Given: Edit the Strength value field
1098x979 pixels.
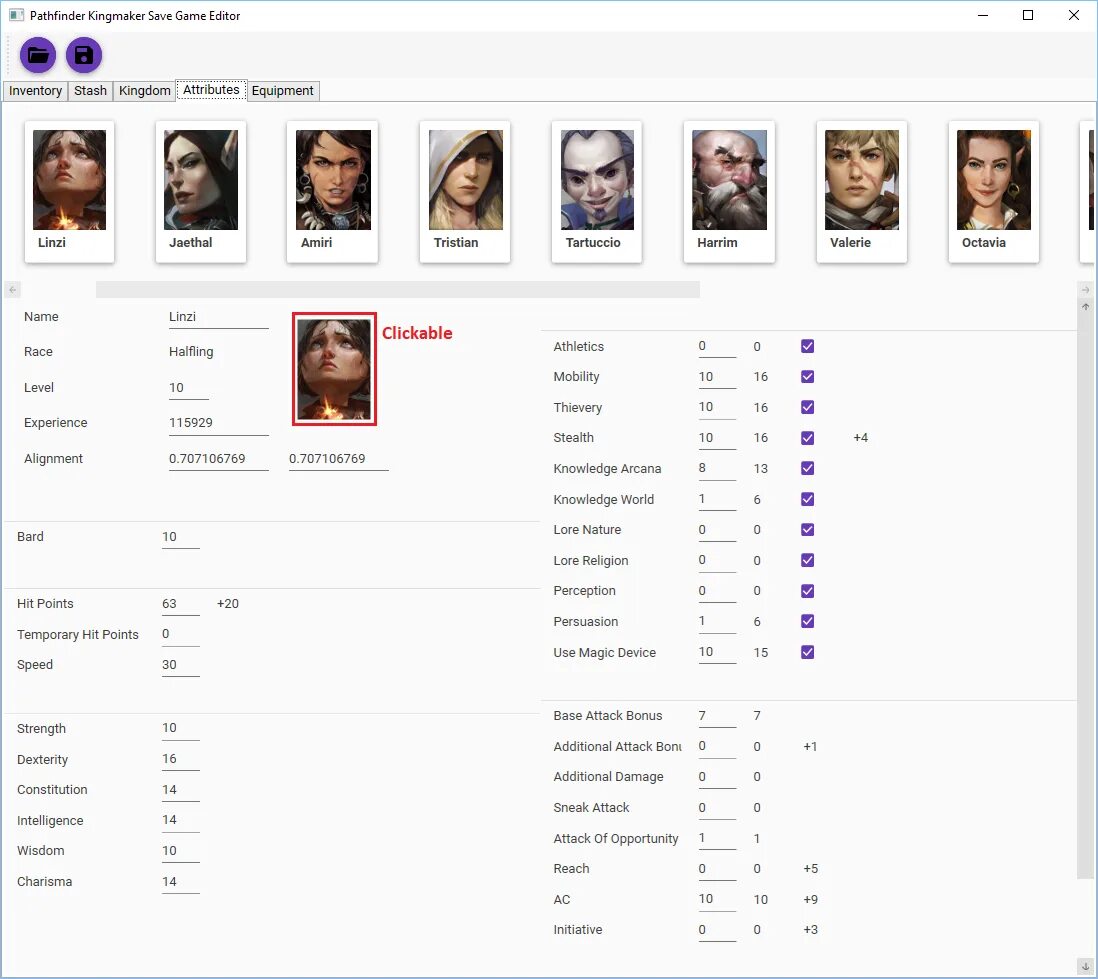Looking at the screenshot, I should (x=181, y=728).
